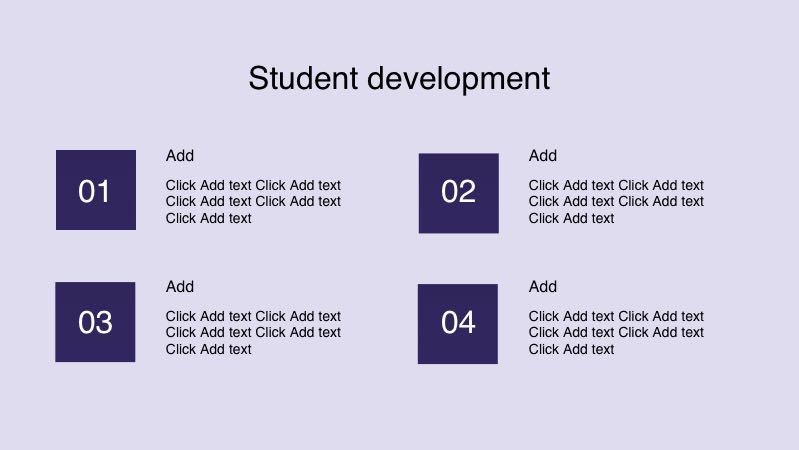Click first body text line next to 02
This screenshot has height=450, width=799.
click(616, 185)
